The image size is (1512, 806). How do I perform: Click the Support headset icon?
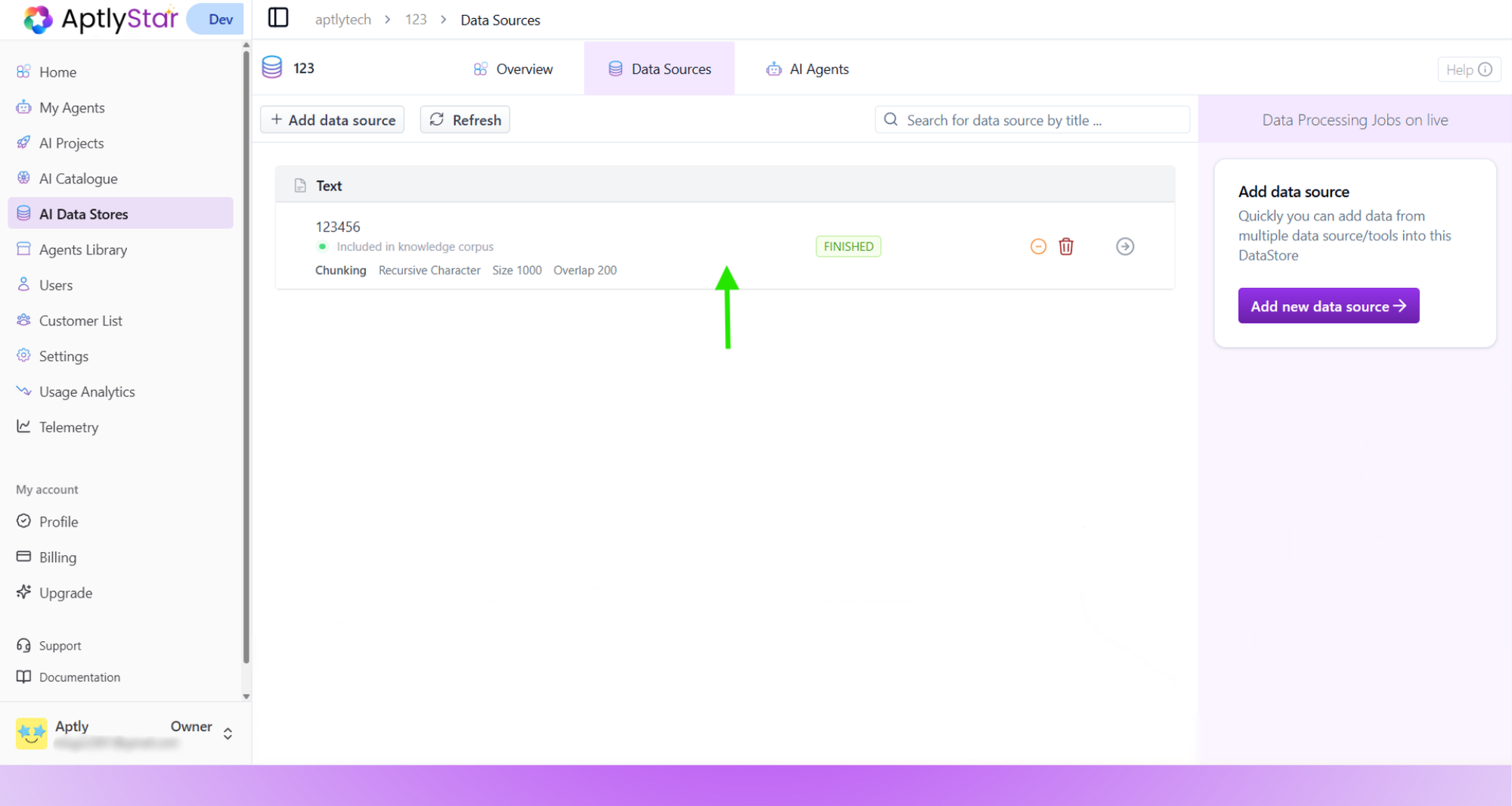pyautogui.click(x=23, y=645)
